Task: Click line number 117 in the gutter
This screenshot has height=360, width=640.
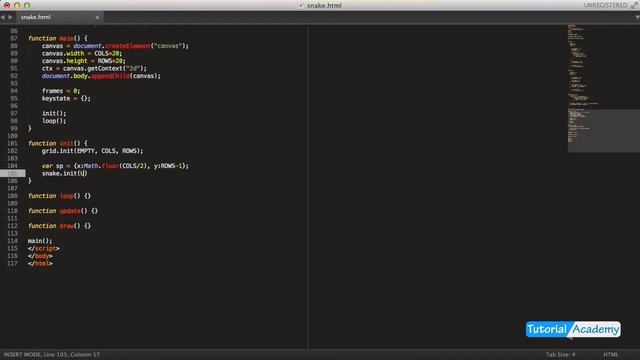Action: pos(12,264)
